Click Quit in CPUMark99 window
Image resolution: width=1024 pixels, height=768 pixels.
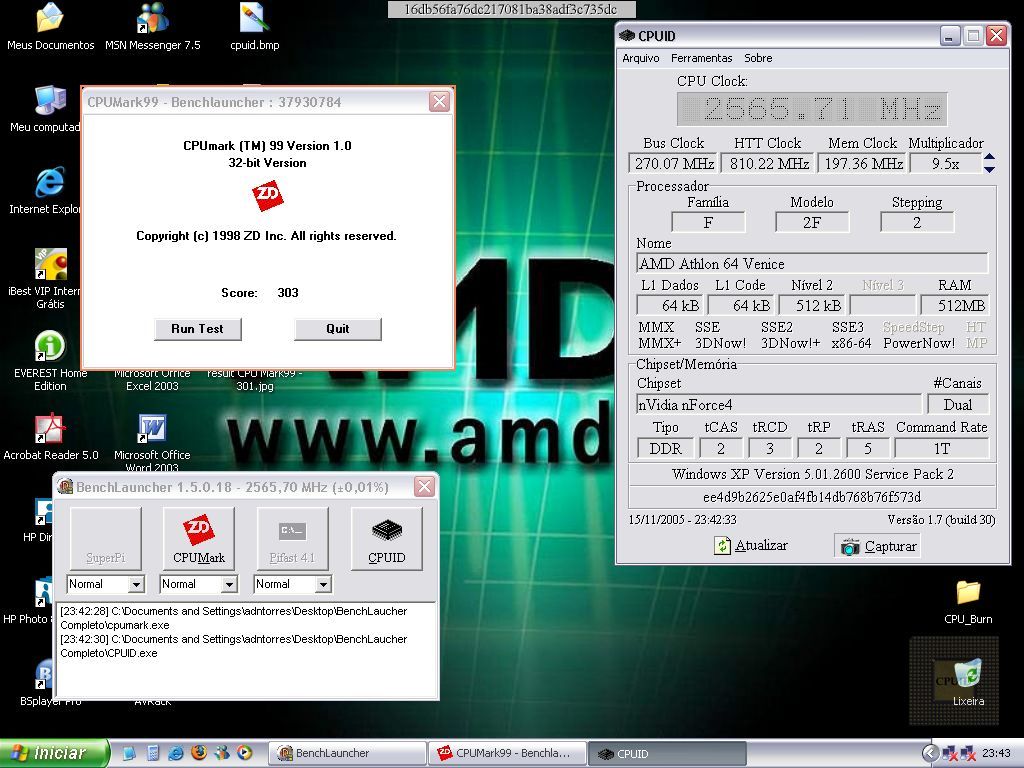[338, 328]
